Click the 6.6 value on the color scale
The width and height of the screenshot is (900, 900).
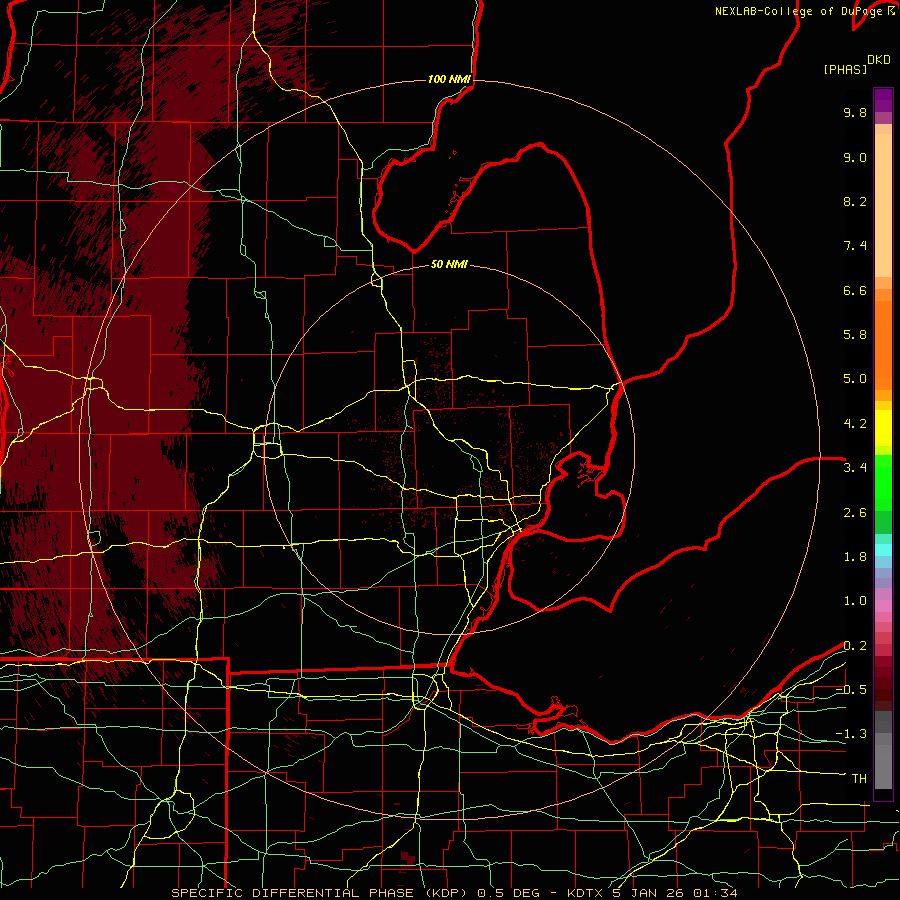855,290
